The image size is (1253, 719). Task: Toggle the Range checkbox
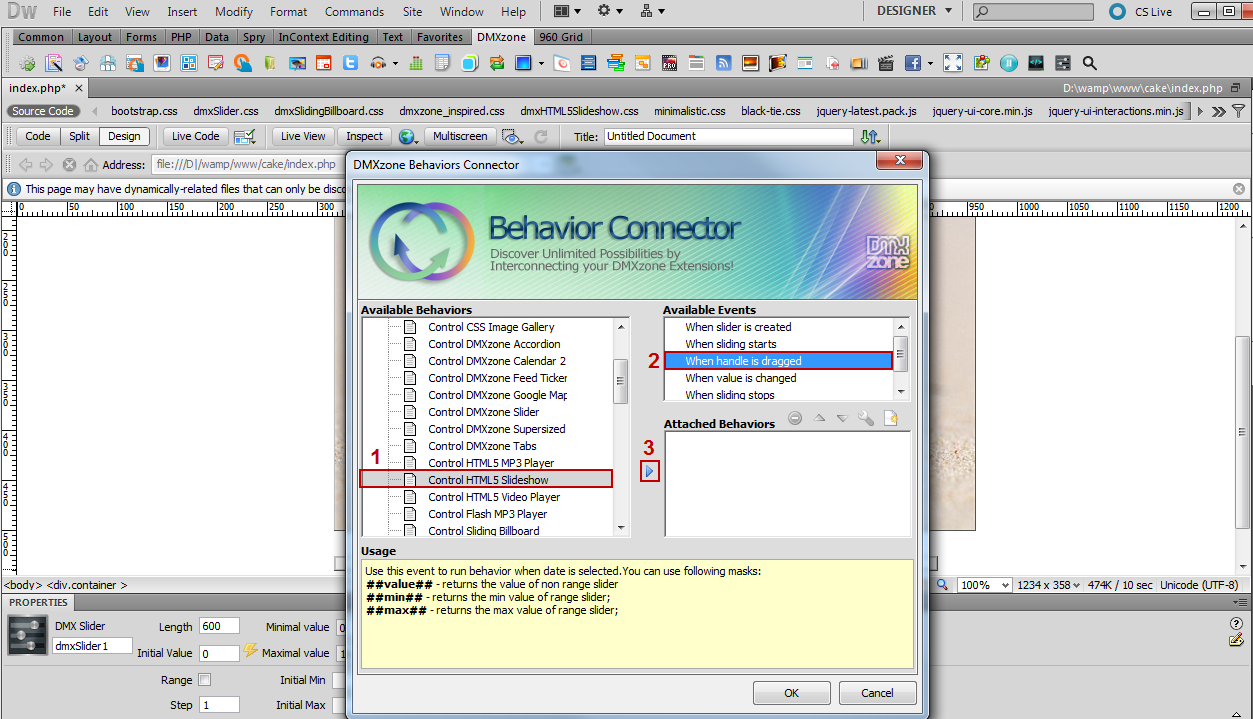[205, 680]
